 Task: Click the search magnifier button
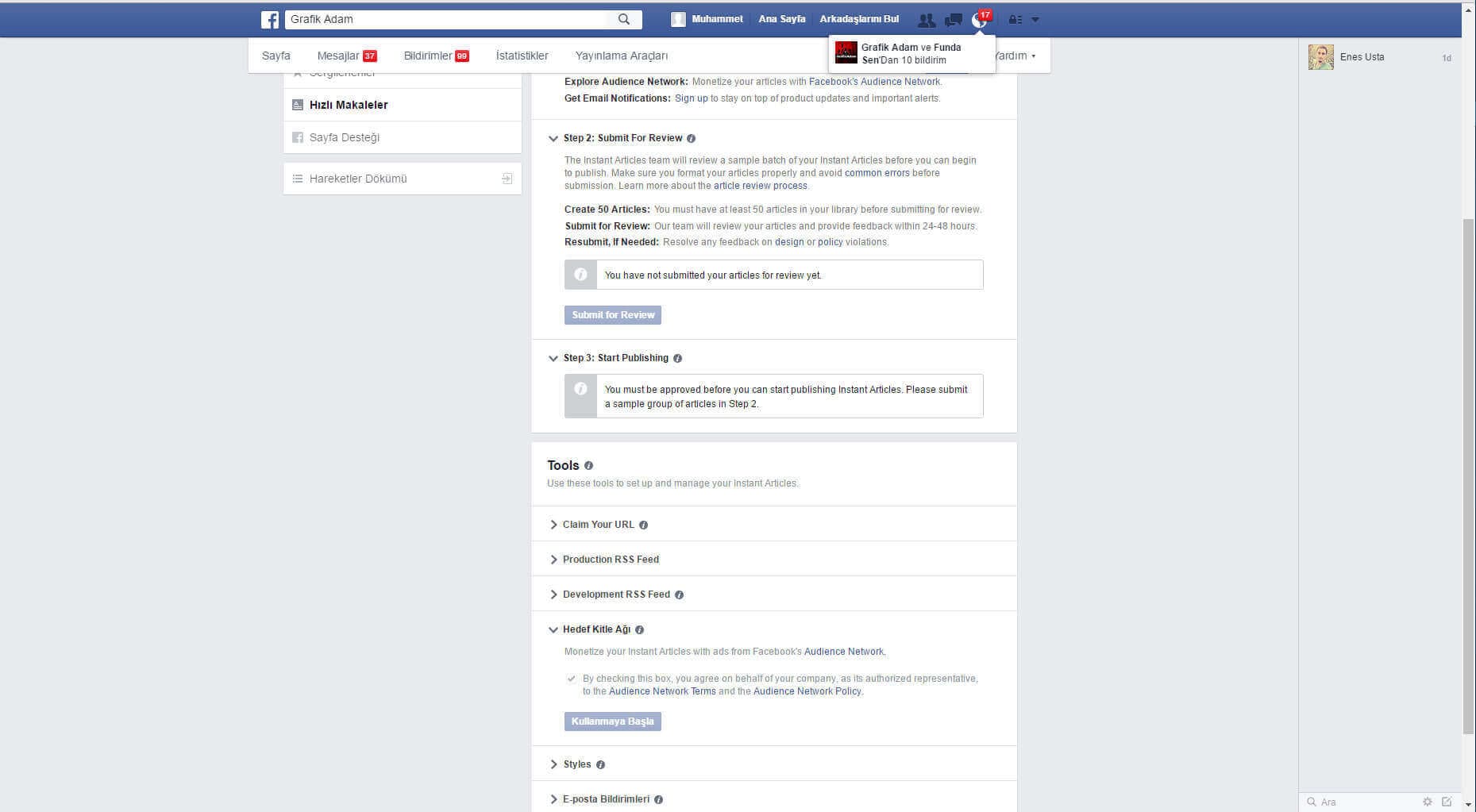[624, 19]
